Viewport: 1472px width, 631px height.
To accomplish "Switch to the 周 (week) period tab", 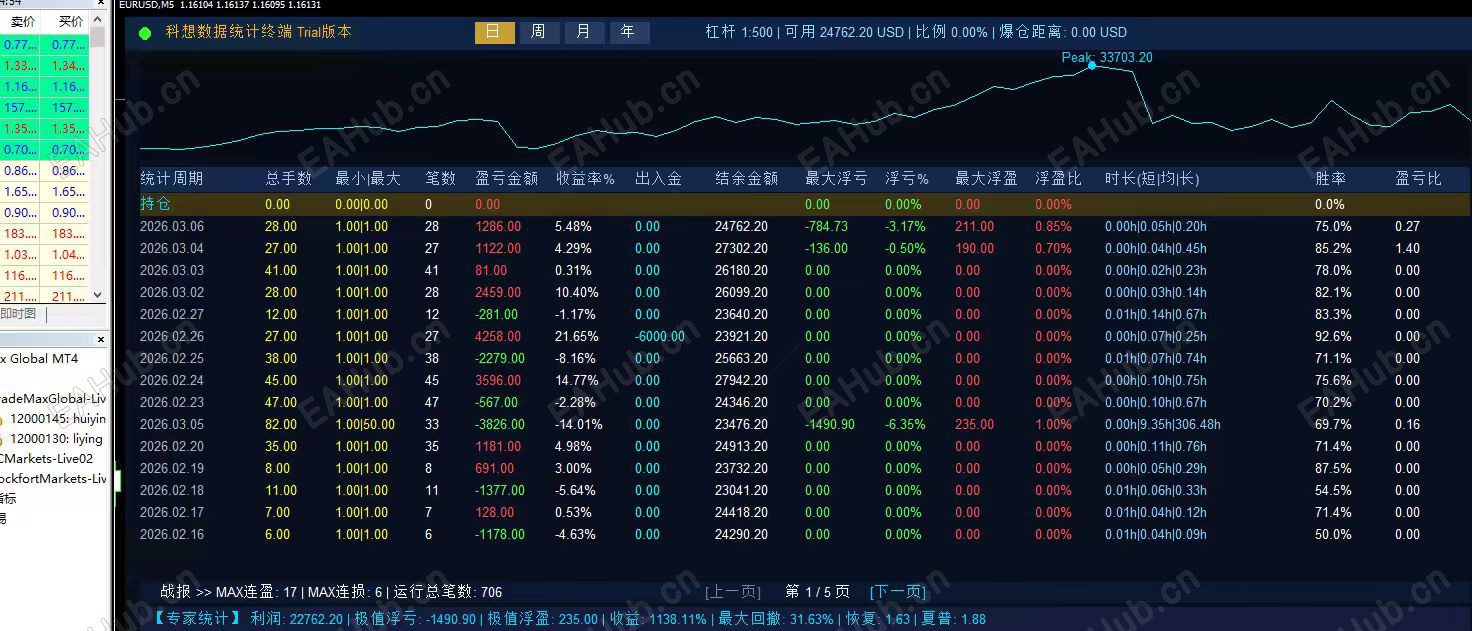I will (538, 32).
